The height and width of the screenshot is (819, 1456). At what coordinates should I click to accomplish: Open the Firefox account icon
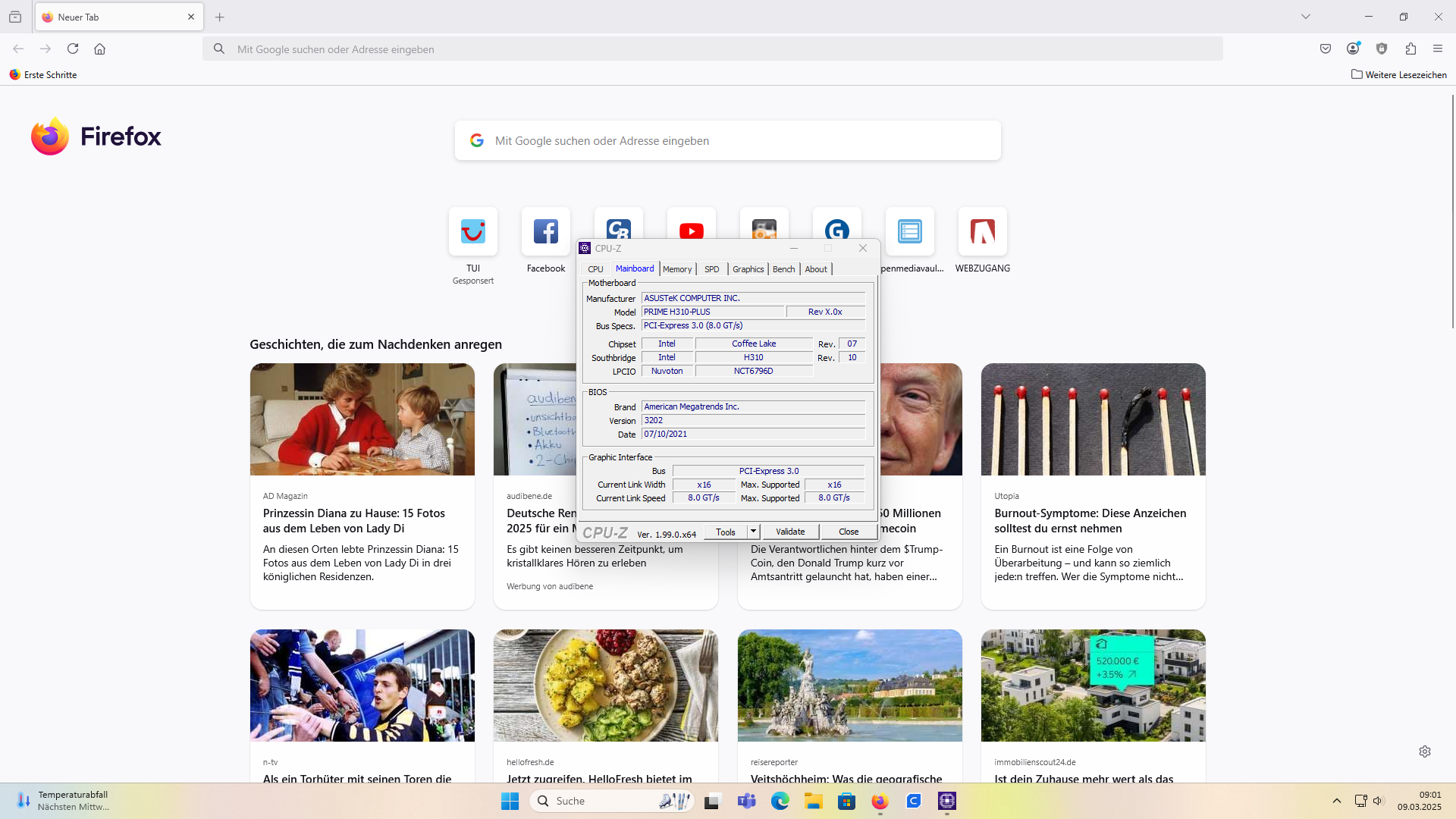(1353, 49)
